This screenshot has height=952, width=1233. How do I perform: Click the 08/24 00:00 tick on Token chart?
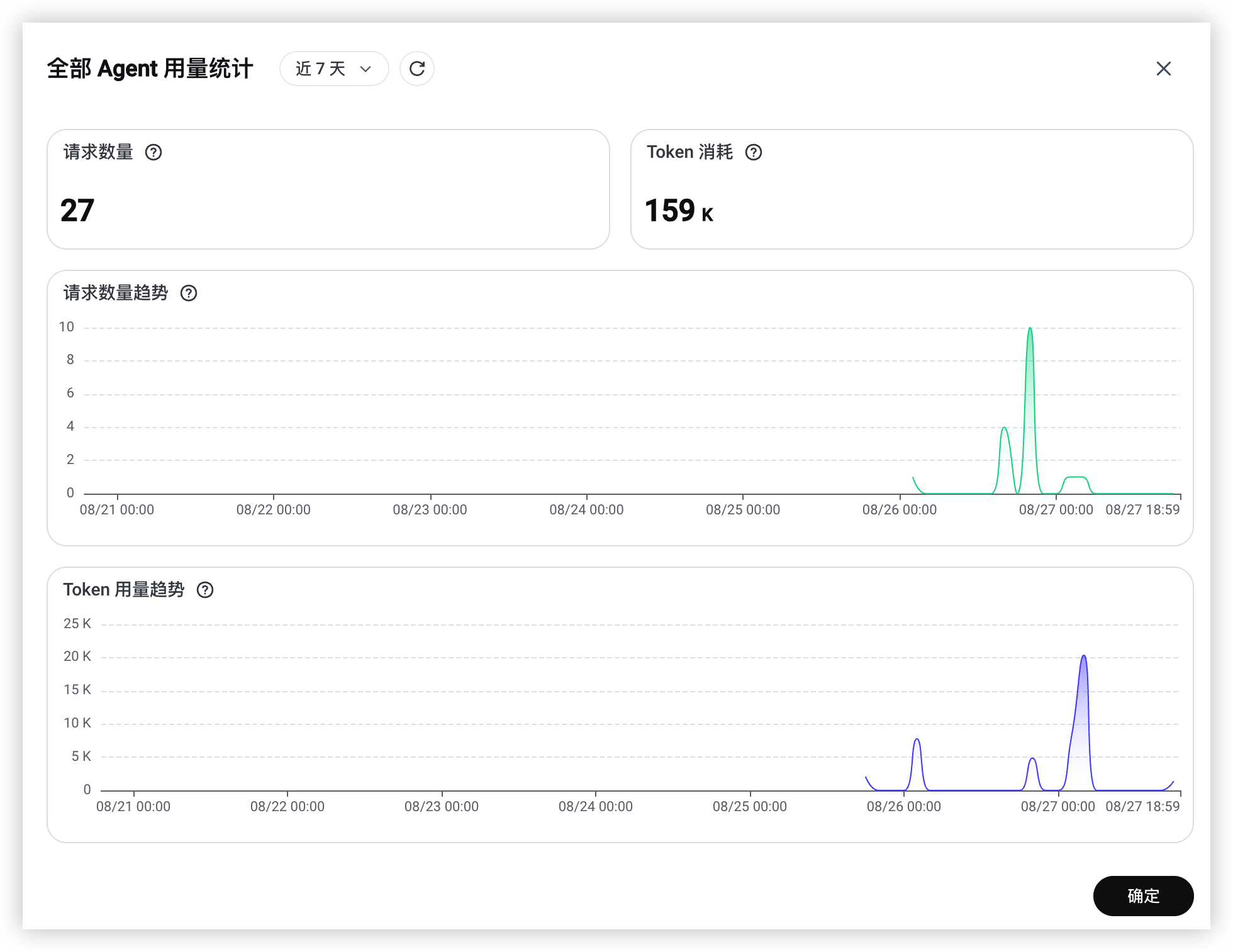tap(596, 806)
